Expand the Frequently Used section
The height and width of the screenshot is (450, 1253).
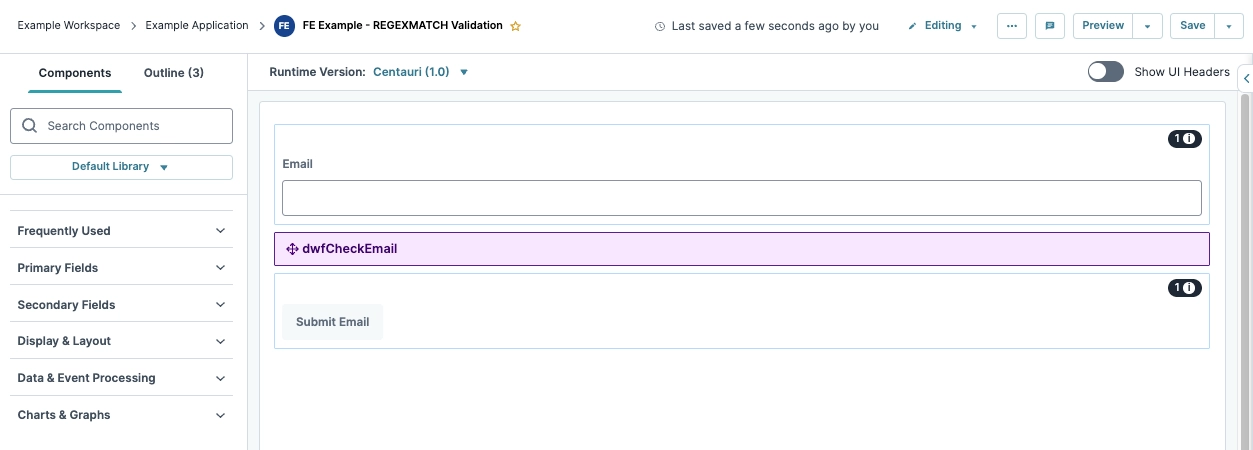[x=121, y=230]
